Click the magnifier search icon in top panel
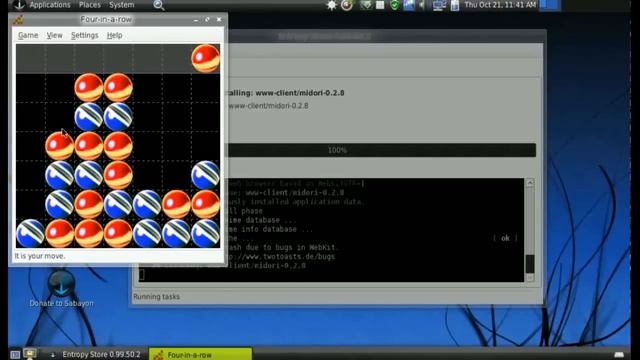The height and width of the screenshot is (360, 640). click(x=158, y=5)
